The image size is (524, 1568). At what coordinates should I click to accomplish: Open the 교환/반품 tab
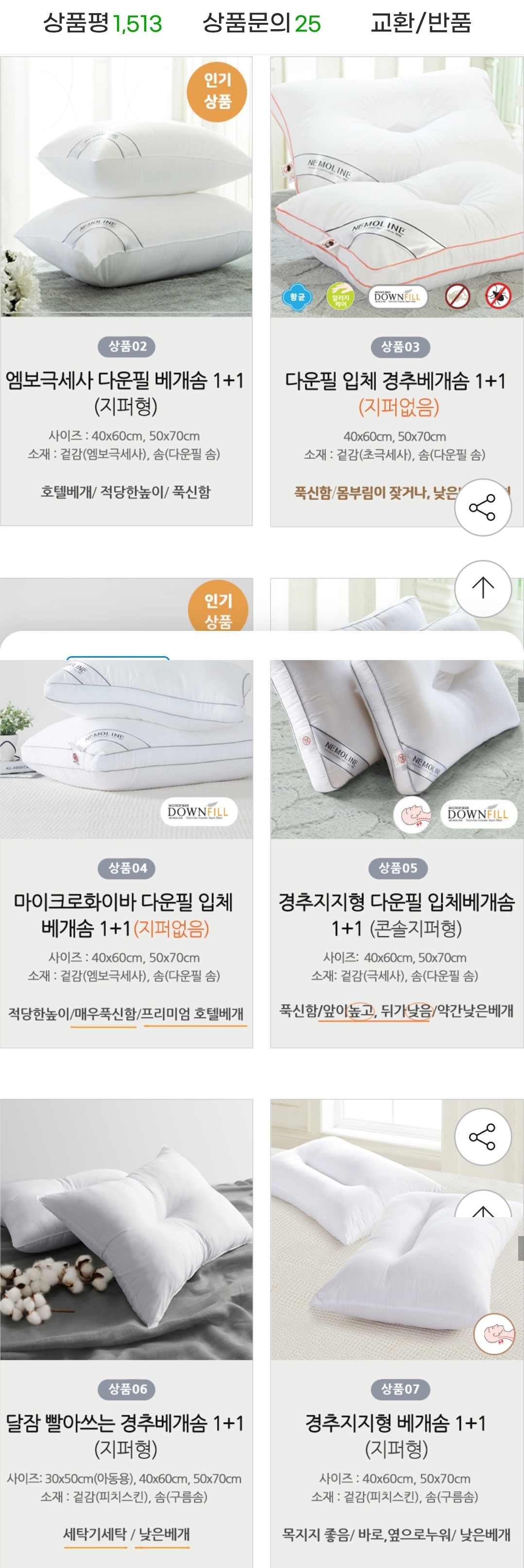tap(421, 23)
